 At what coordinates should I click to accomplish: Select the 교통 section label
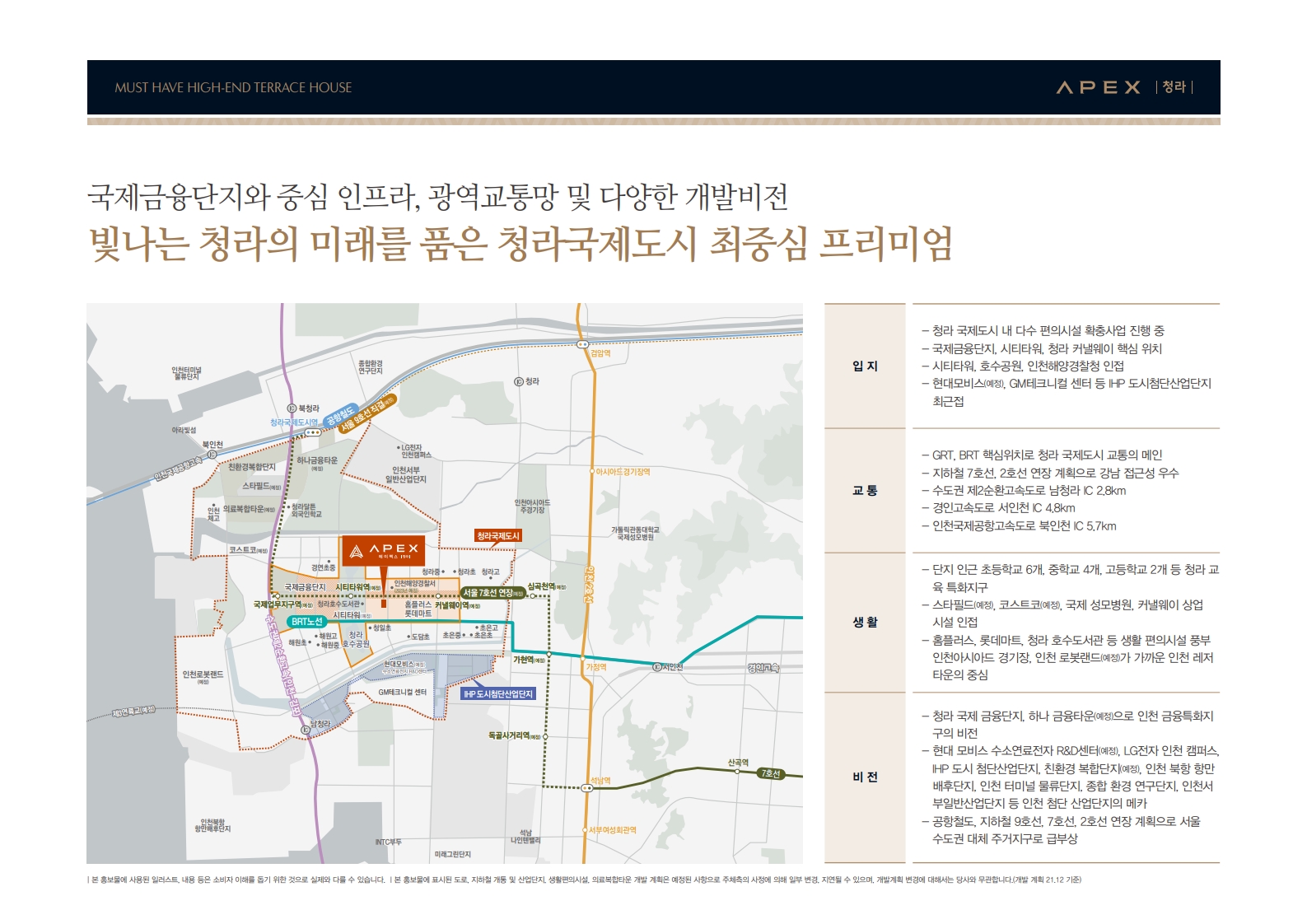[x=865, y=490]
